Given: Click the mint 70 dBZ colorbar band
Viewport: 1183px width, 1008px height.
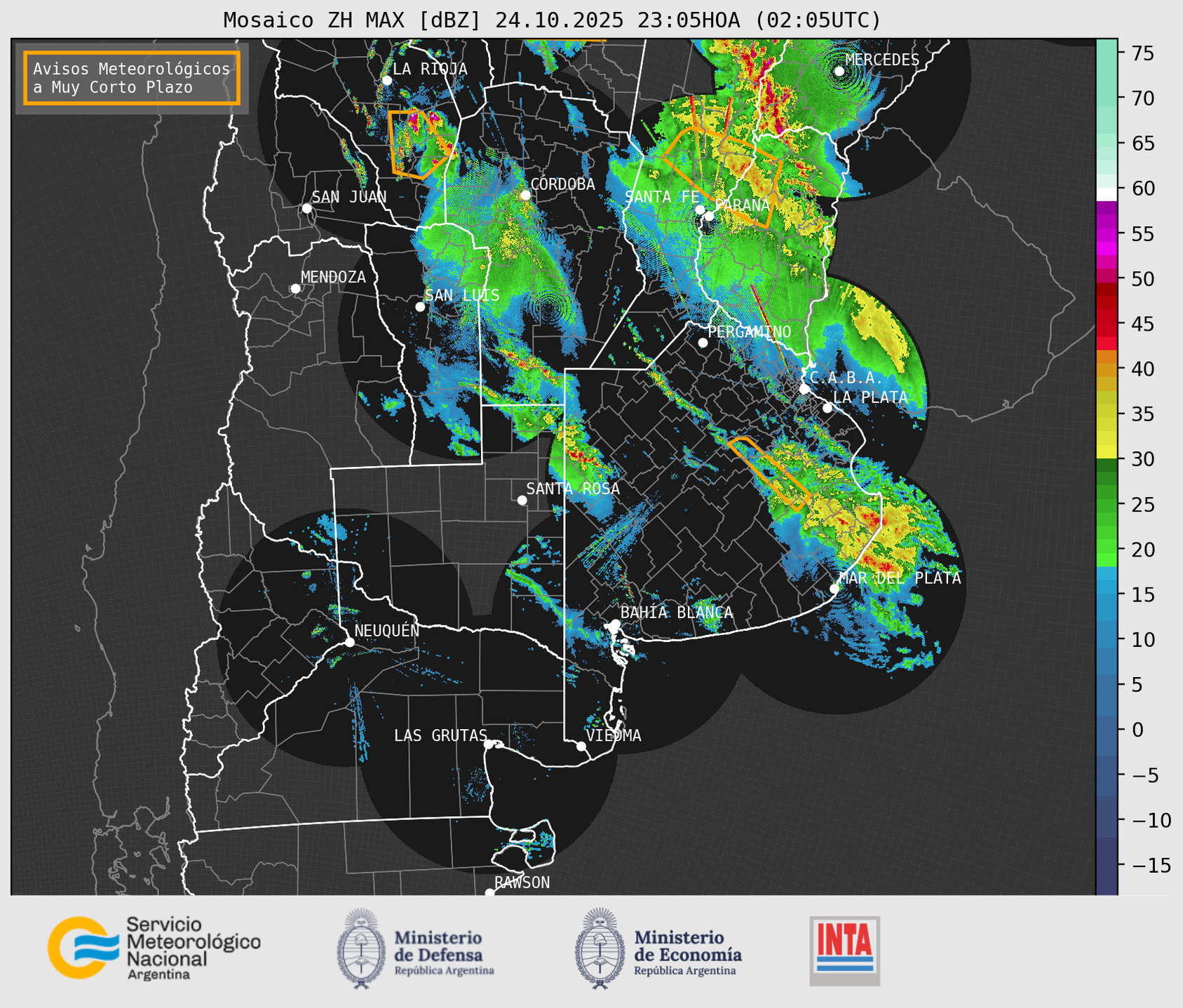Looking at the screenshot, I should pyautogui.click(x=1107, y=98).
